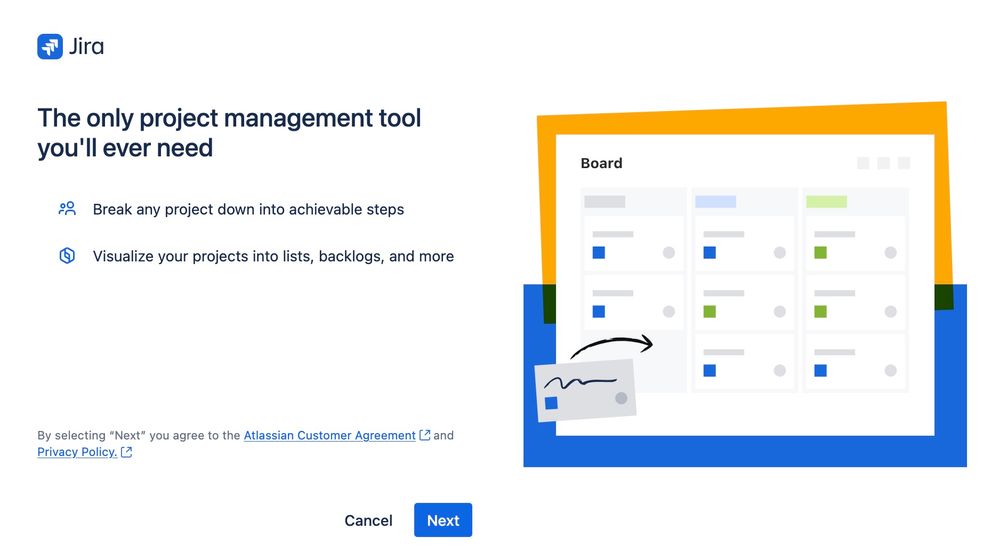Click the Board illustration image

click(x=745, y=284)
